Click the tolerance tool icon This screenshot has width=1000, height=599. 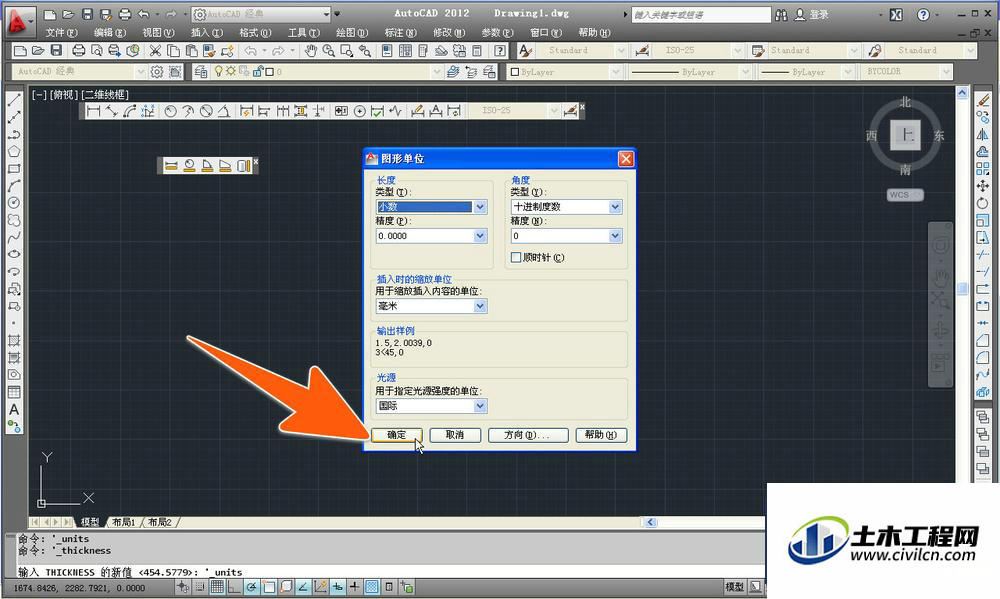[341, 111]
